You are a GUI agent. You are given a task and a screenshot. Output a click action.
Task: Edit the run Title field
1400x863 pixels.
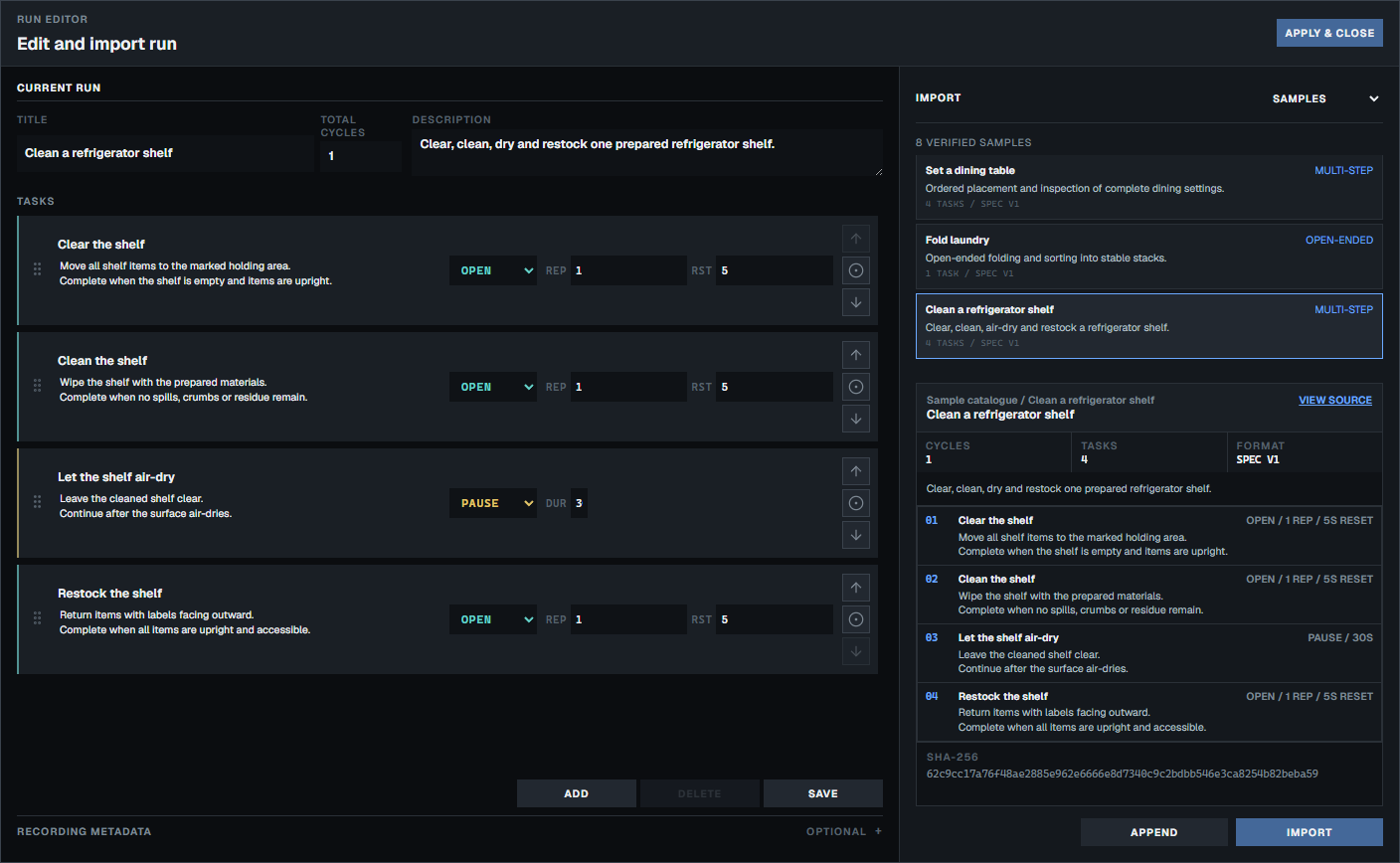coord(165,153)
